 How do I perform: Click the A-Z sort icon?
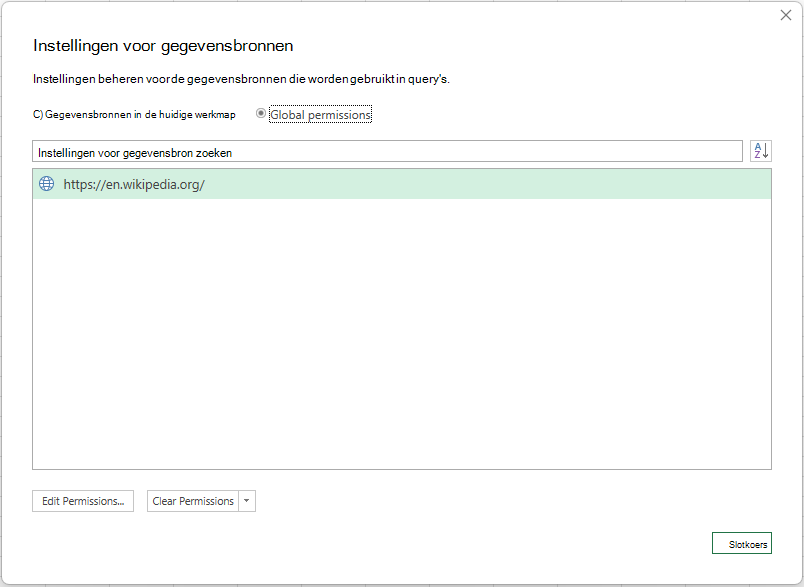[760, 151]
